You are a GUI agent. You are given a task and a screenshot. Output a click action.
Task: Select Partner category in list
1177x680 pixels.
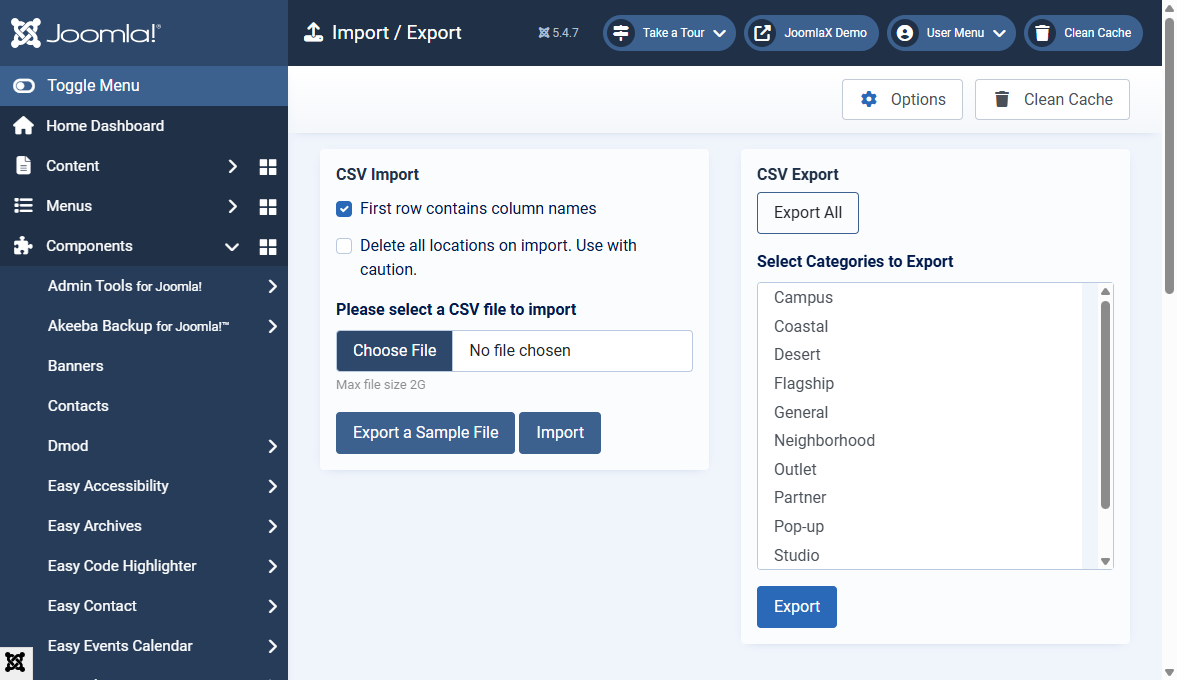pos(920,498)
